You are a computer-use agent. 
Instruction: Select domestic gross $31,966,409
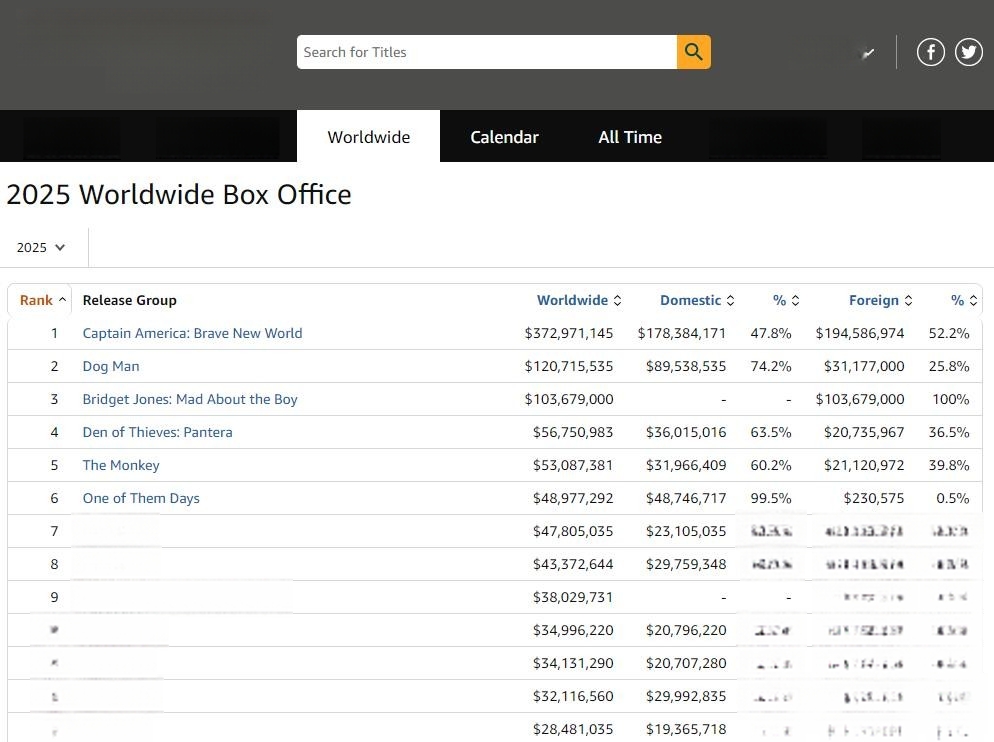[686, 465]
